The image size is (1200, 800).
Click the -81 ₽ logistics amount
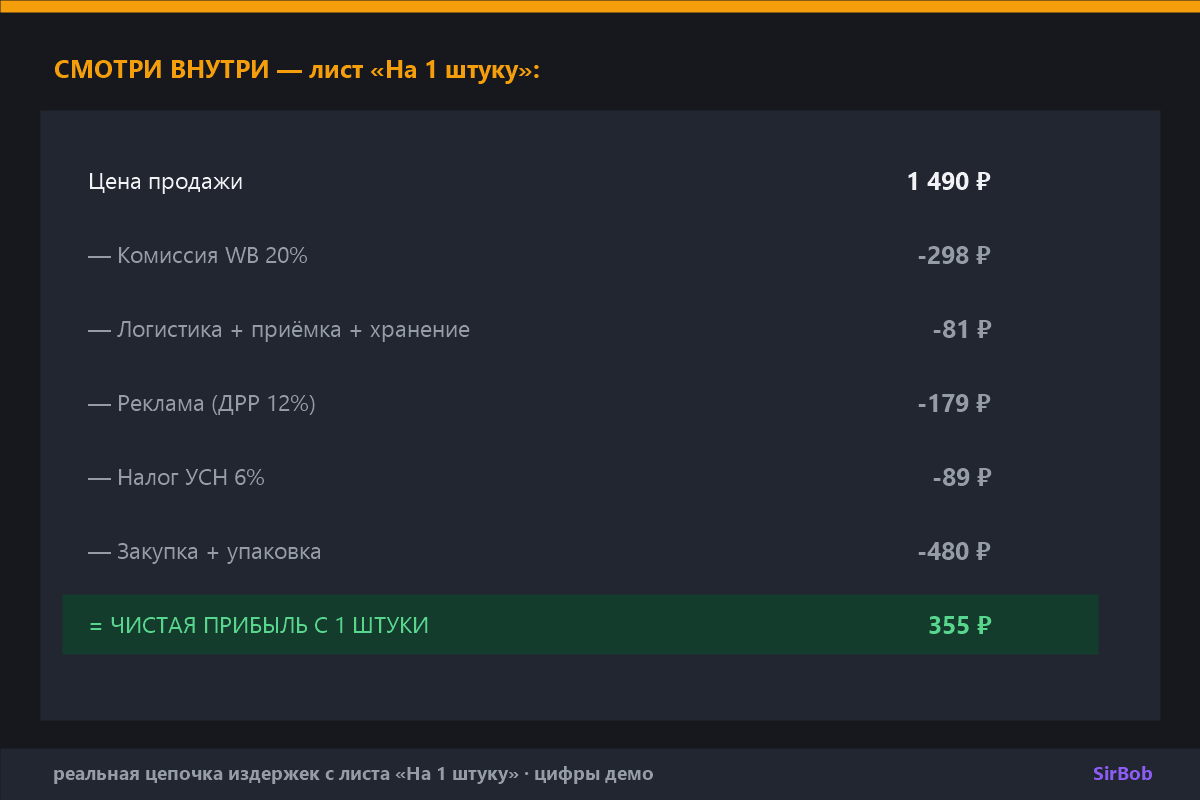click(x=961, y=330)
